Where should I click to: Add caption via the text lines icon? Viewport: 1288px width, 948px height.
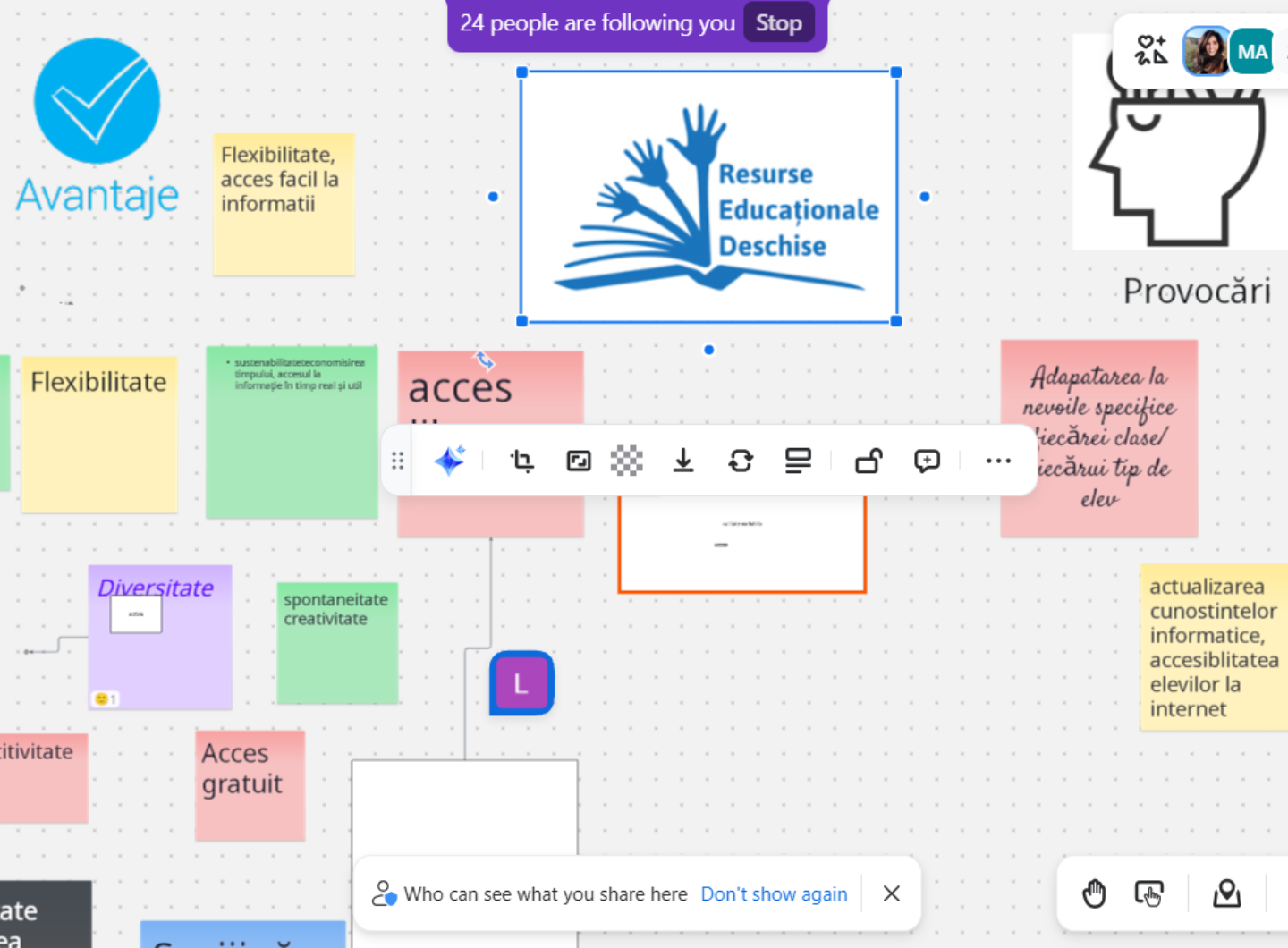[798, 461]
